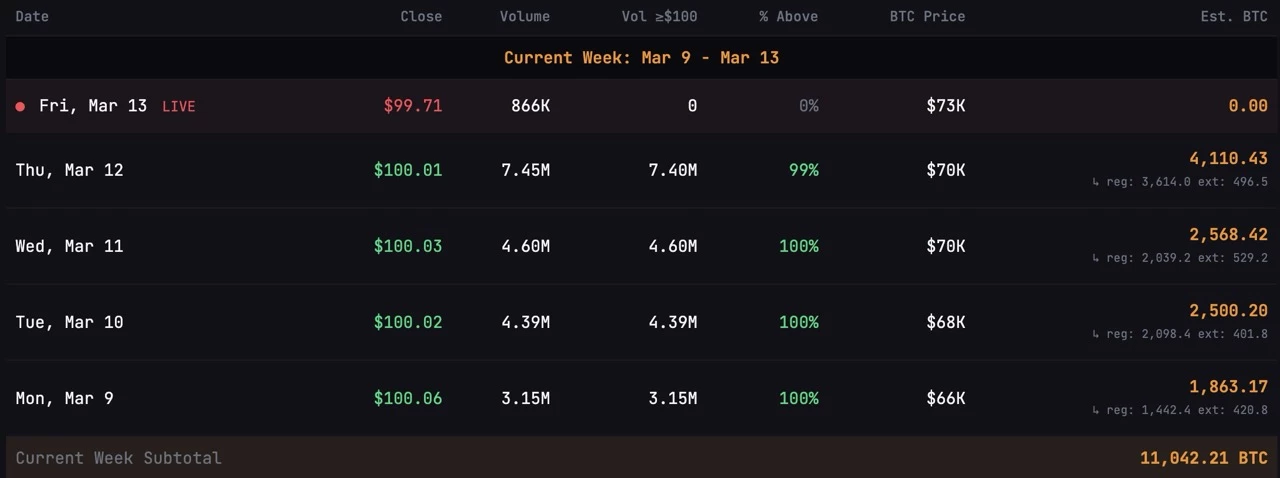Viewport: 1280px width, 478px height.
Task: Select the Wed, Mar 11 date row
Action: tap(69, 246)
